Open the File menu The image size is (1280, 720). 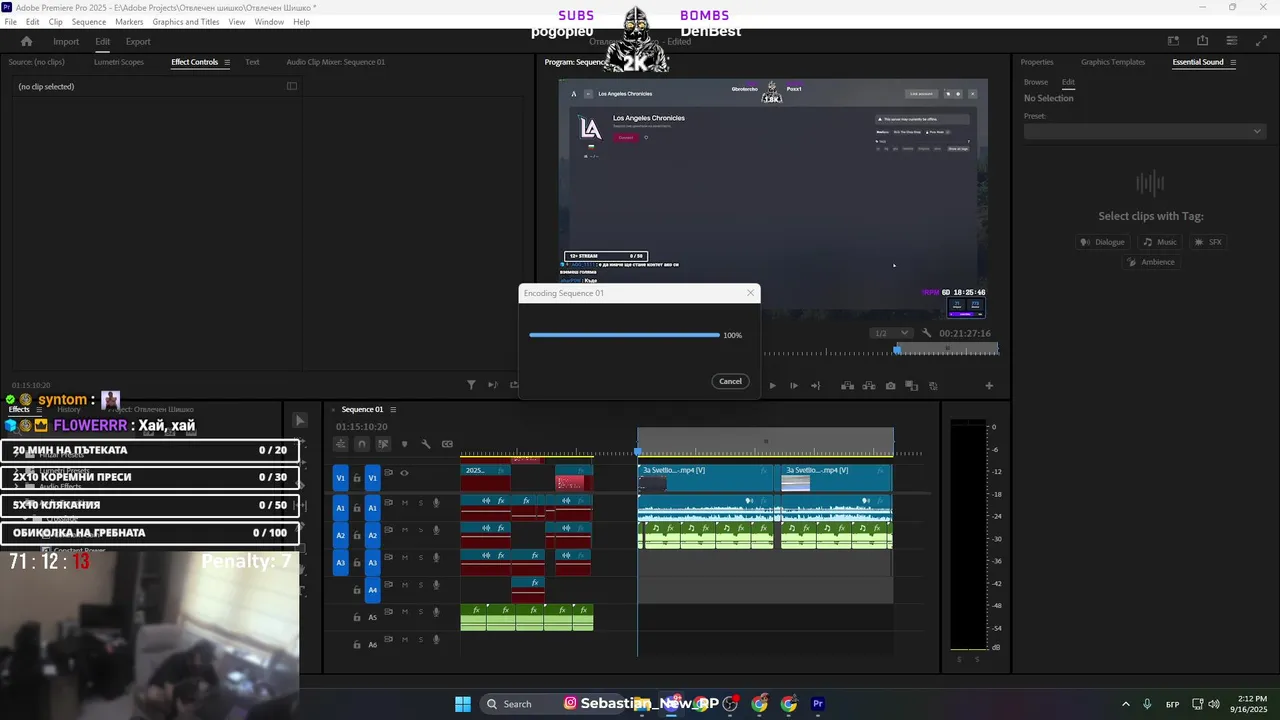[x=10, y=22]
